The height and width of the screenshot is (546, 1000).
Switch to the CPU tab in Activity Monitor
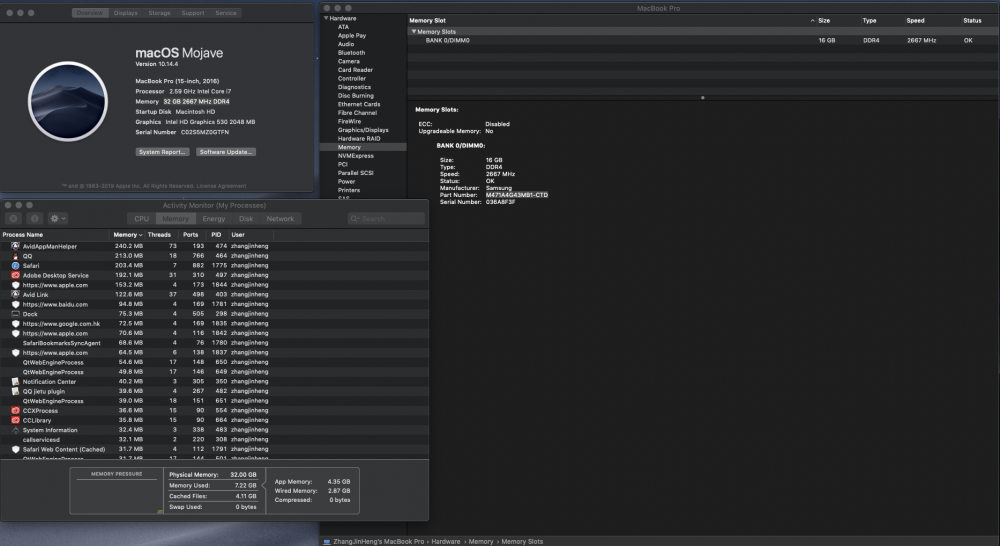pyautogui.click(x=142, y=219)
